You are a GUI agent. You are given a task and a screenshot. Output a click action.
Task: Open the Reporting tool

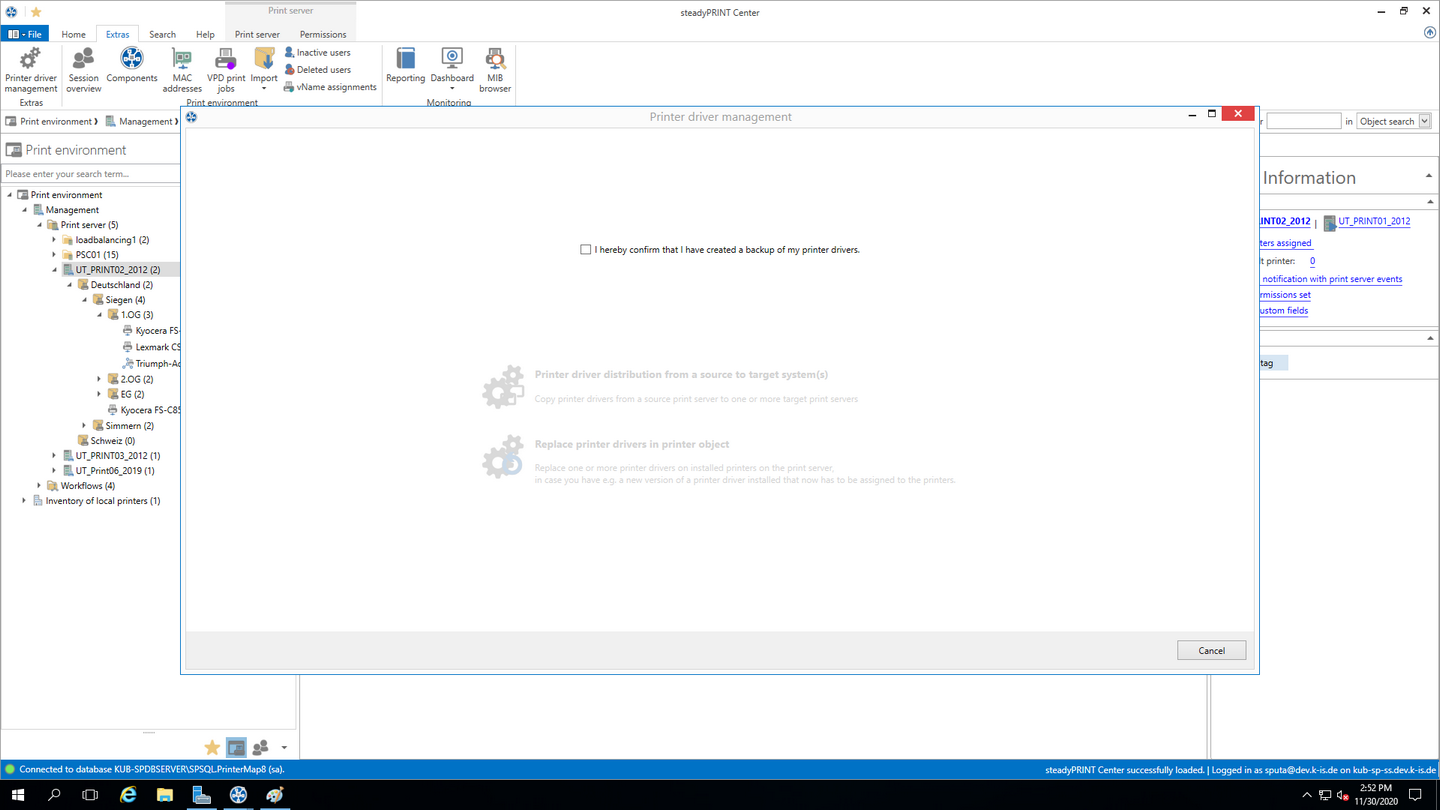(405, 66)
